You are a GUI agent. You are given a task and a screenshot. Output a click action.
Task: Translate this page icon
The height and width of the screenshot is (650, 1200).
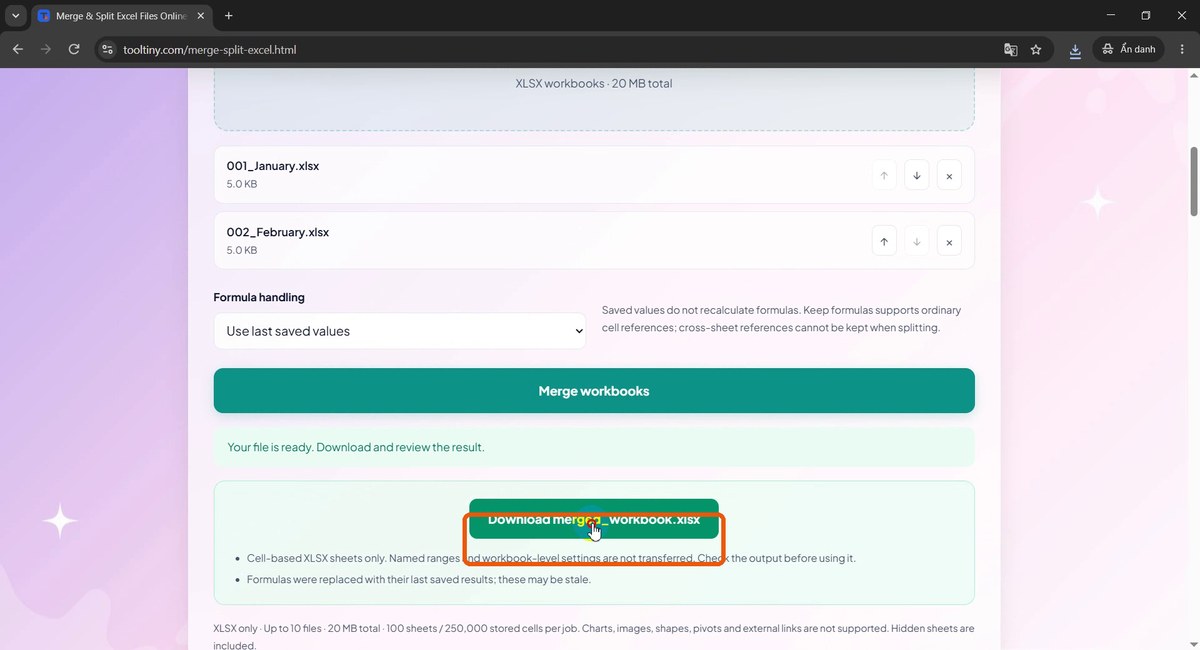click(x=1011, y=49)
